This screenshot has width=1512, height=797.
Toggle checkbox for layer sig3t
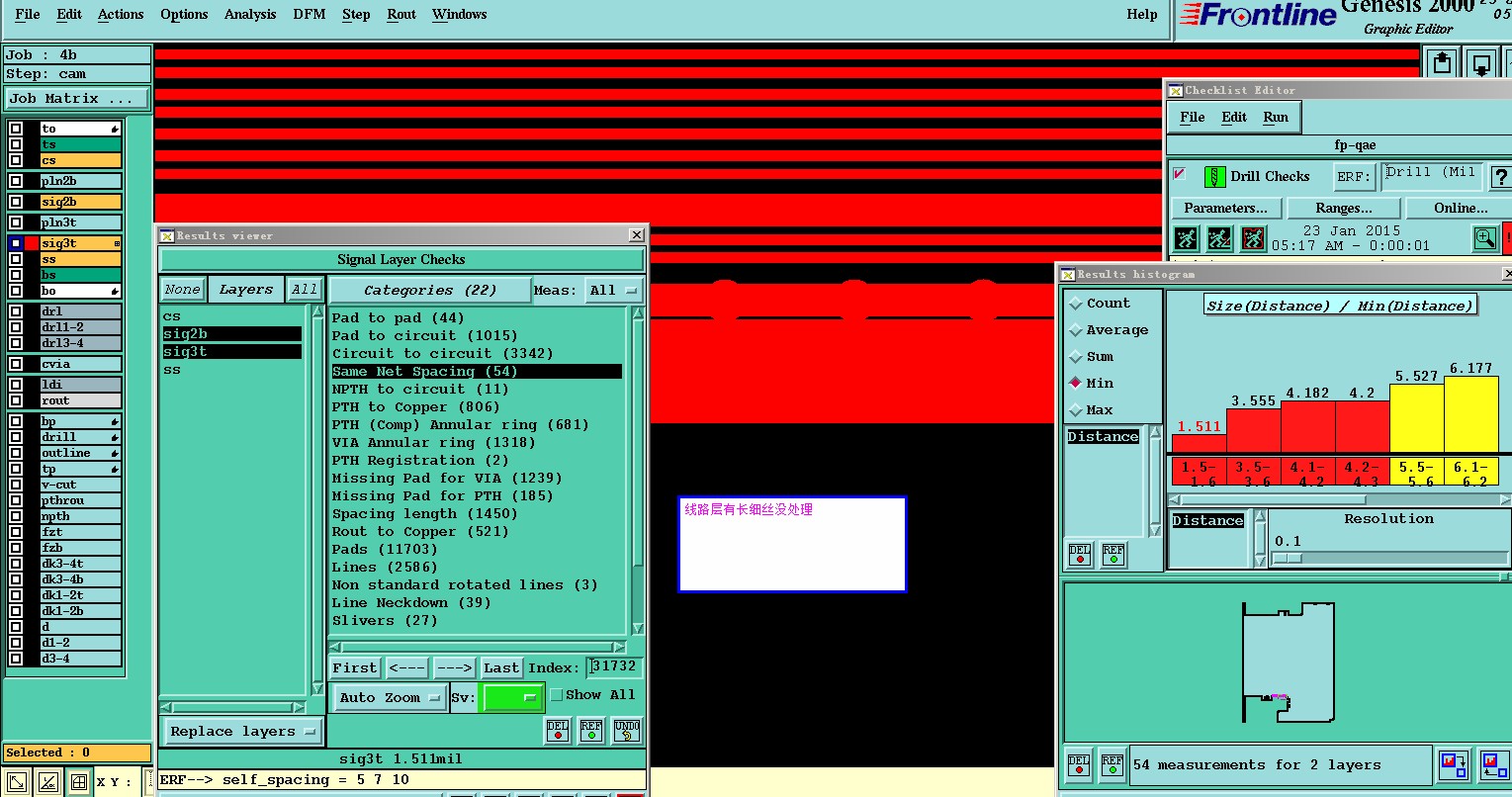16,243
